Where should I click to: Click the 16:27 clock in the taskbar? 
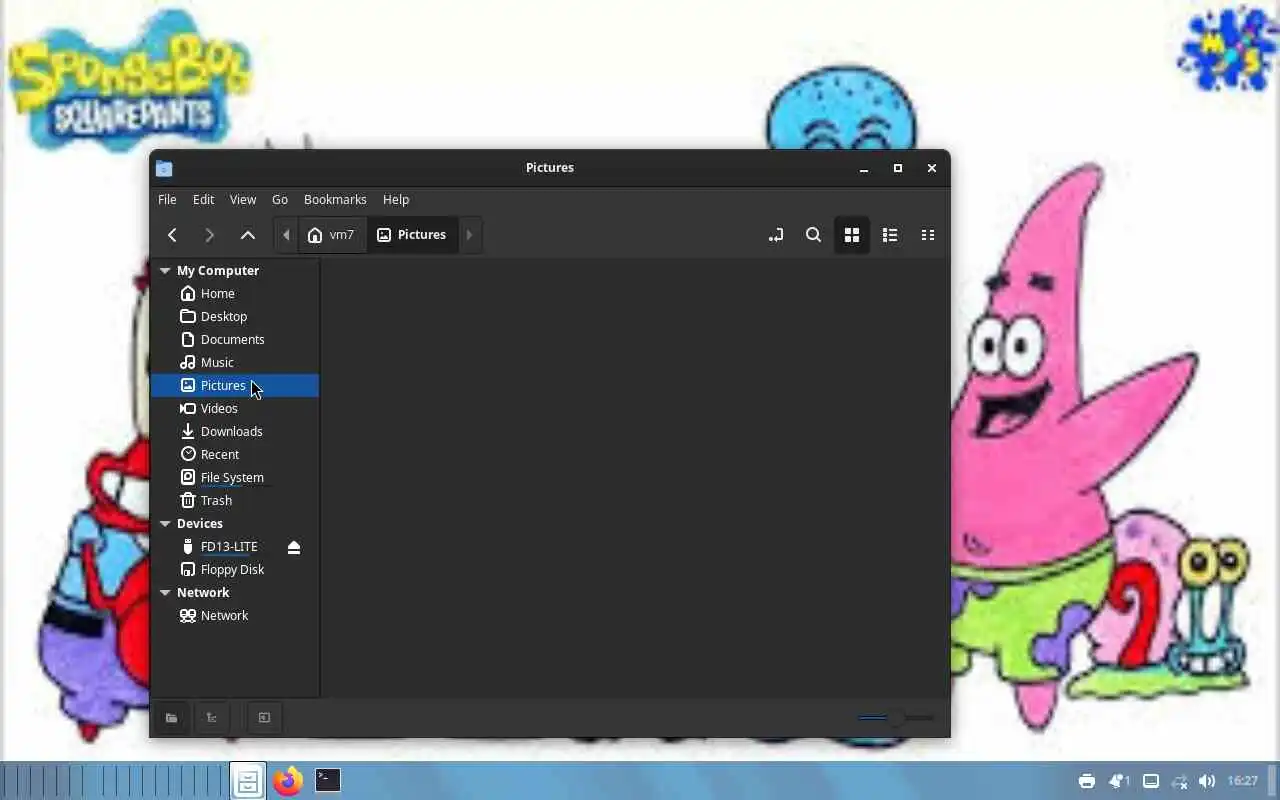click(1243, 781)
